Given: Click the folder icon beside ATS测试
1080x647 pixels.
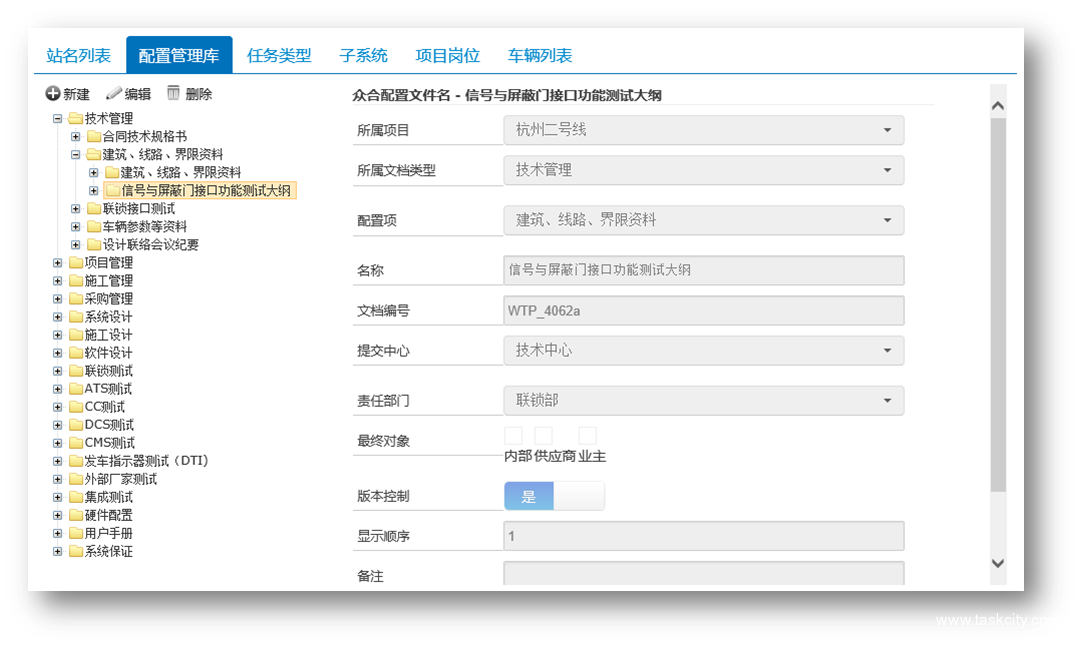Looking at the screenshot, I should [x=76, y=389].
